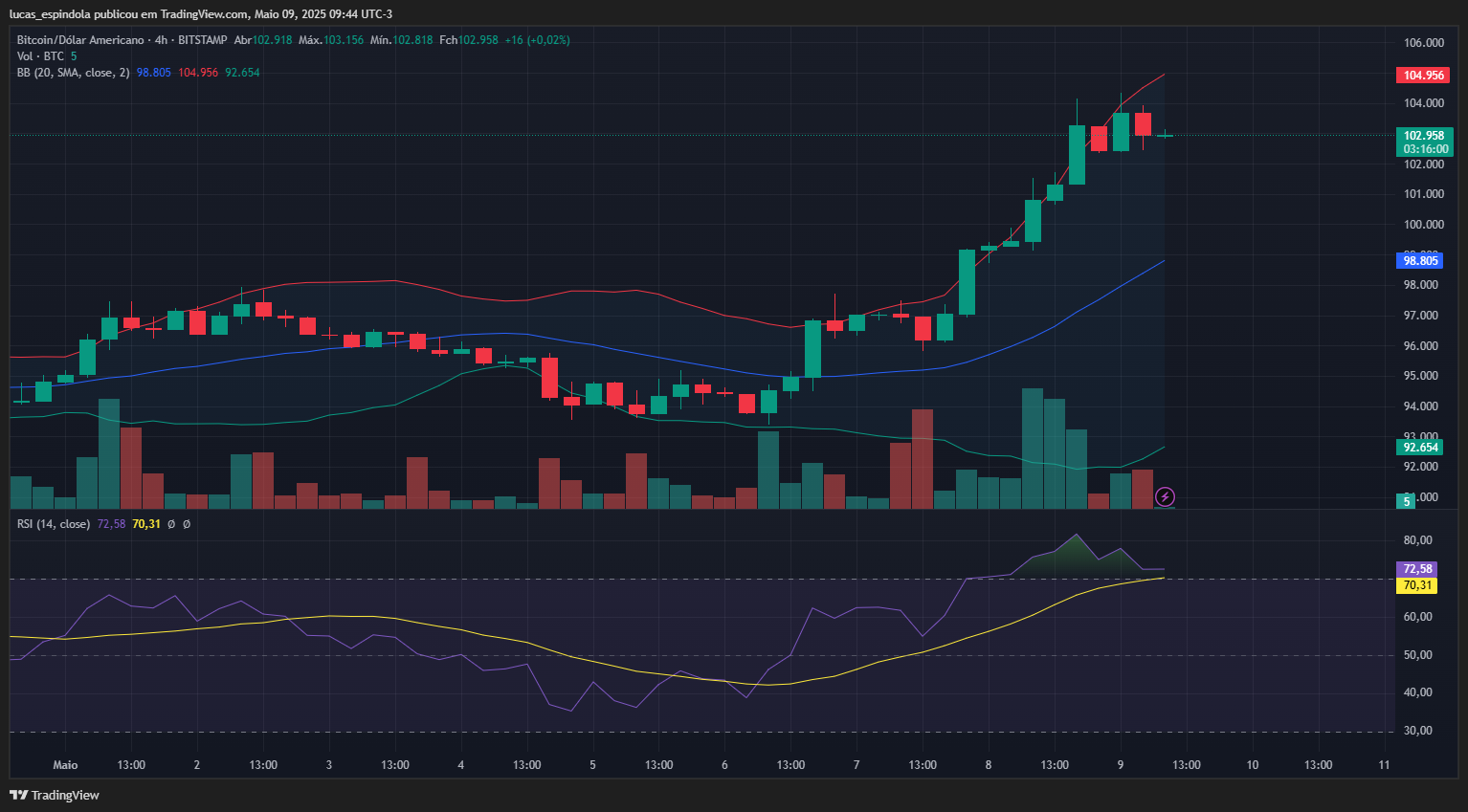Click the closing price value Fch 102.958
The image size is (1468, 812).
pyautogui.click(x=478, y=40)
